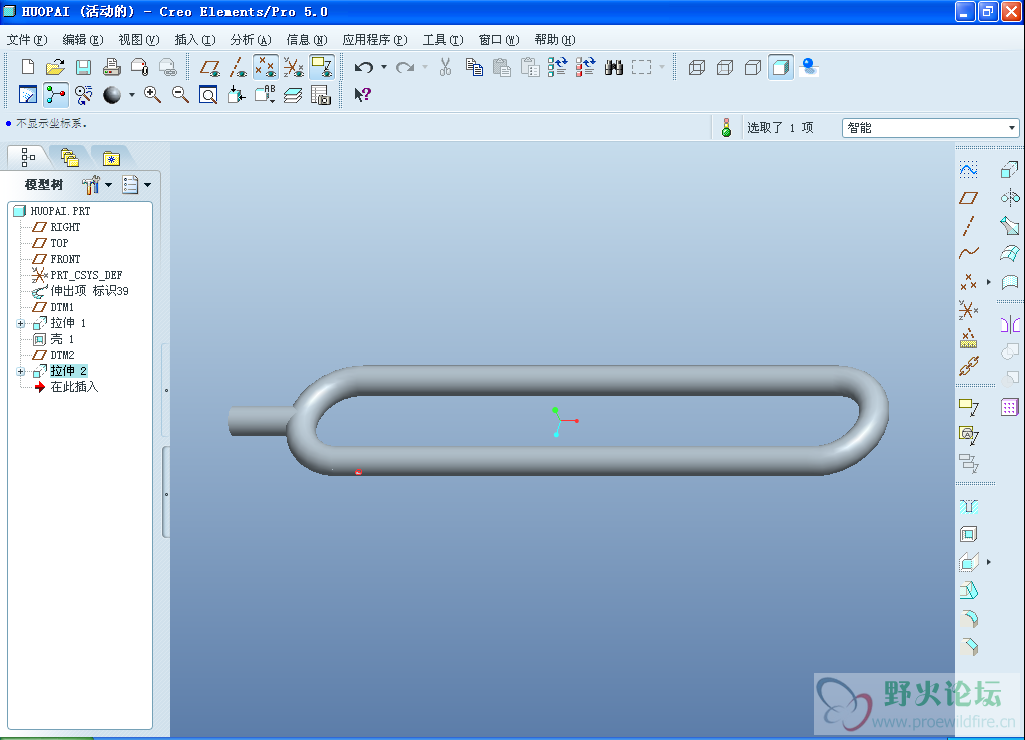The image size is (1025, 740).
Task: Refit model to screen
Action: click(208, 95)
